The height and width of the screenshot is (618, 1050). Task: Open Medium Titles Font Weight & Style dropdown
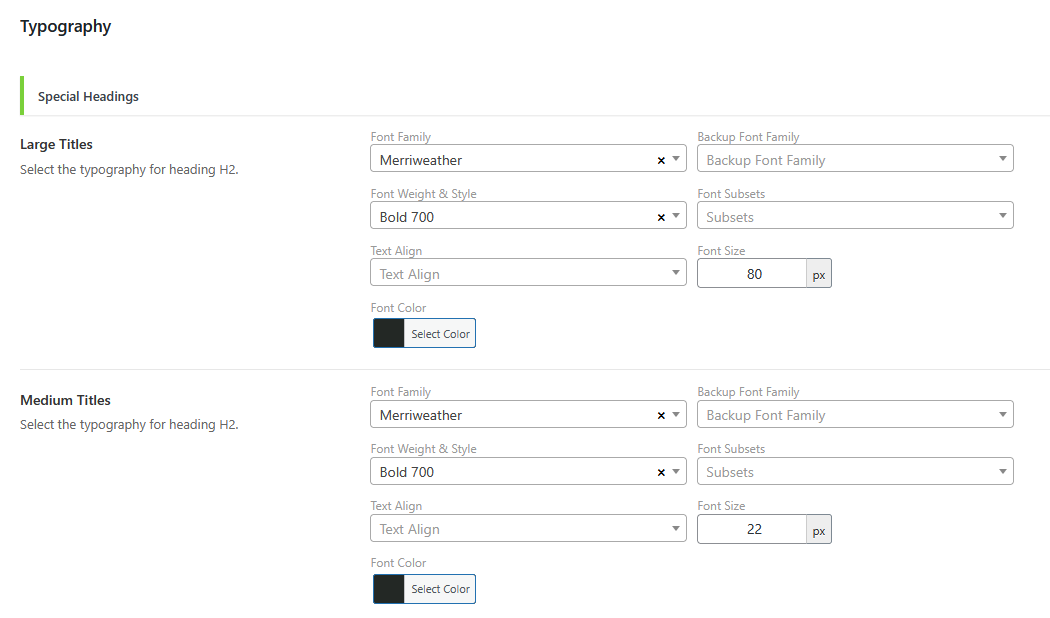528,471
